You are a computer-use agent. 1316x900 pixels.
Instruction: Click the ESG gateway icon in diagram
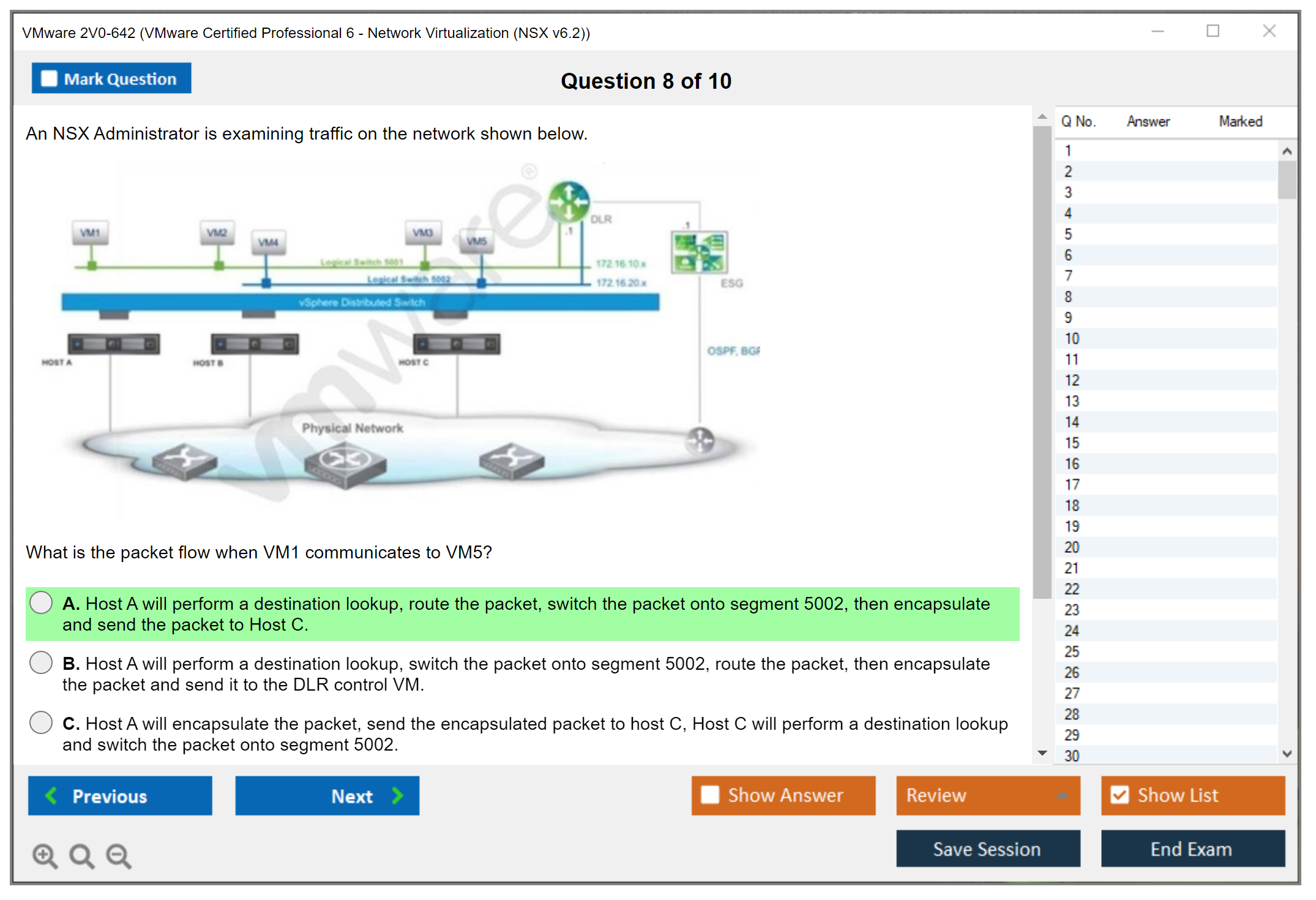pyautogui.click(x=699, y=252)
